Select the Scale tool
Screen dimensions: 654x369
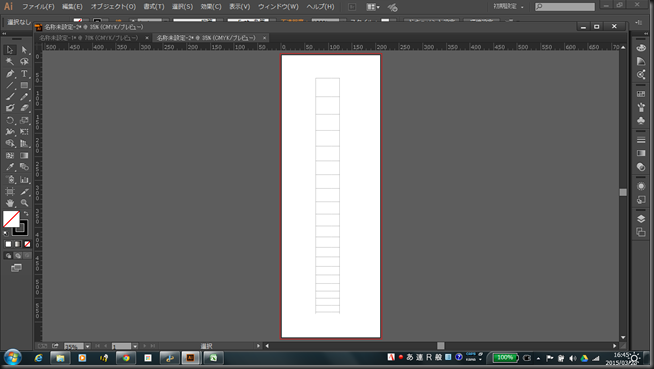click(x=24, y=120)
